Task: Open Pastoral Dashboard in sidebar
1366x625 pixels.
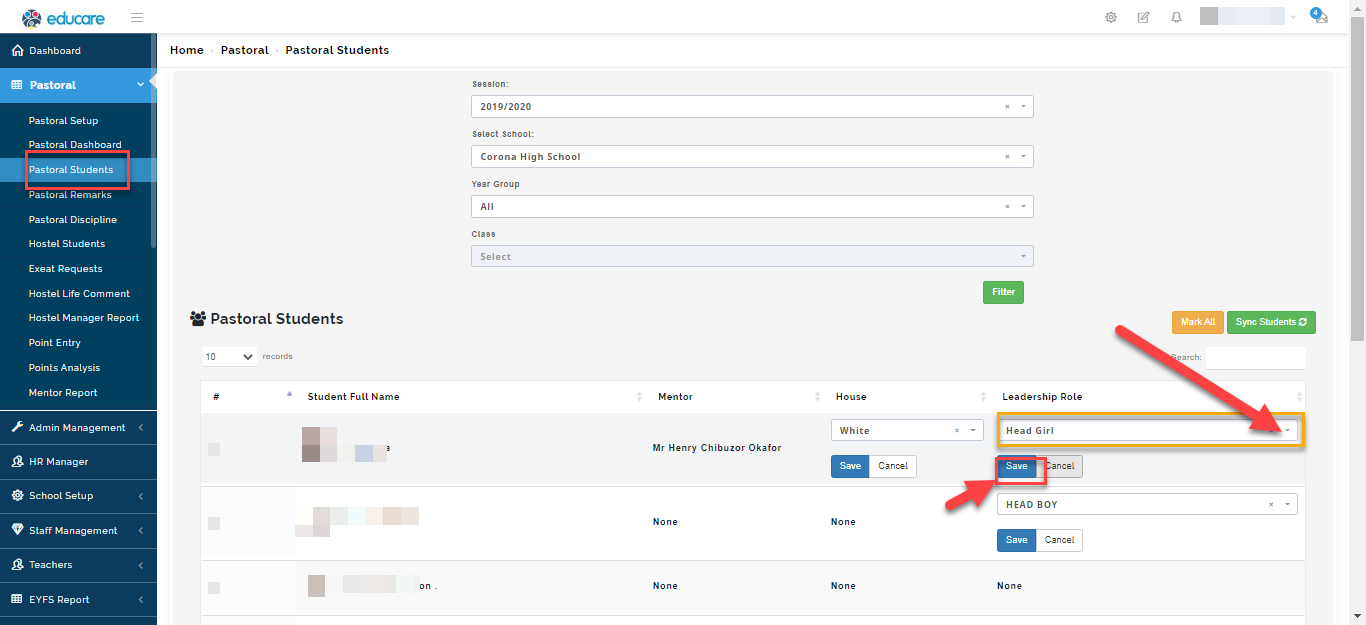Action: tap(75, 145)
